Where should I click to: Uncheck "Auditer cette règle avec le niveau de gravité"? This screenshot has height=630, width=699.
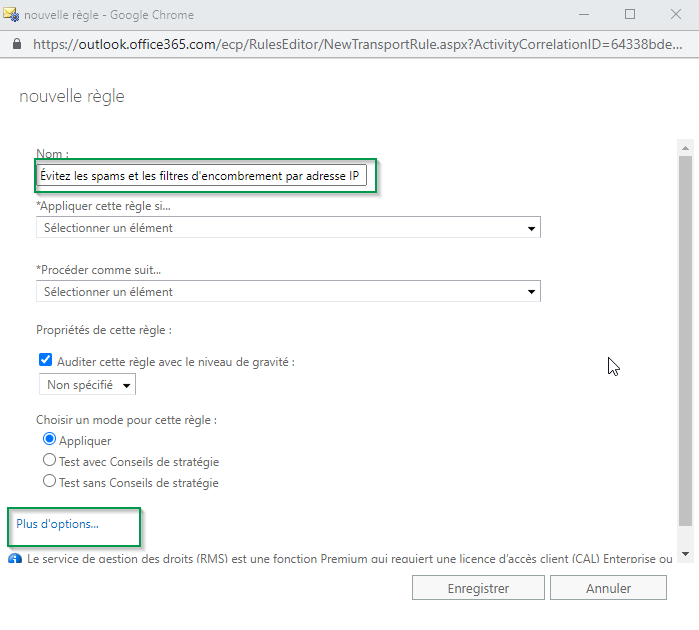45,361
